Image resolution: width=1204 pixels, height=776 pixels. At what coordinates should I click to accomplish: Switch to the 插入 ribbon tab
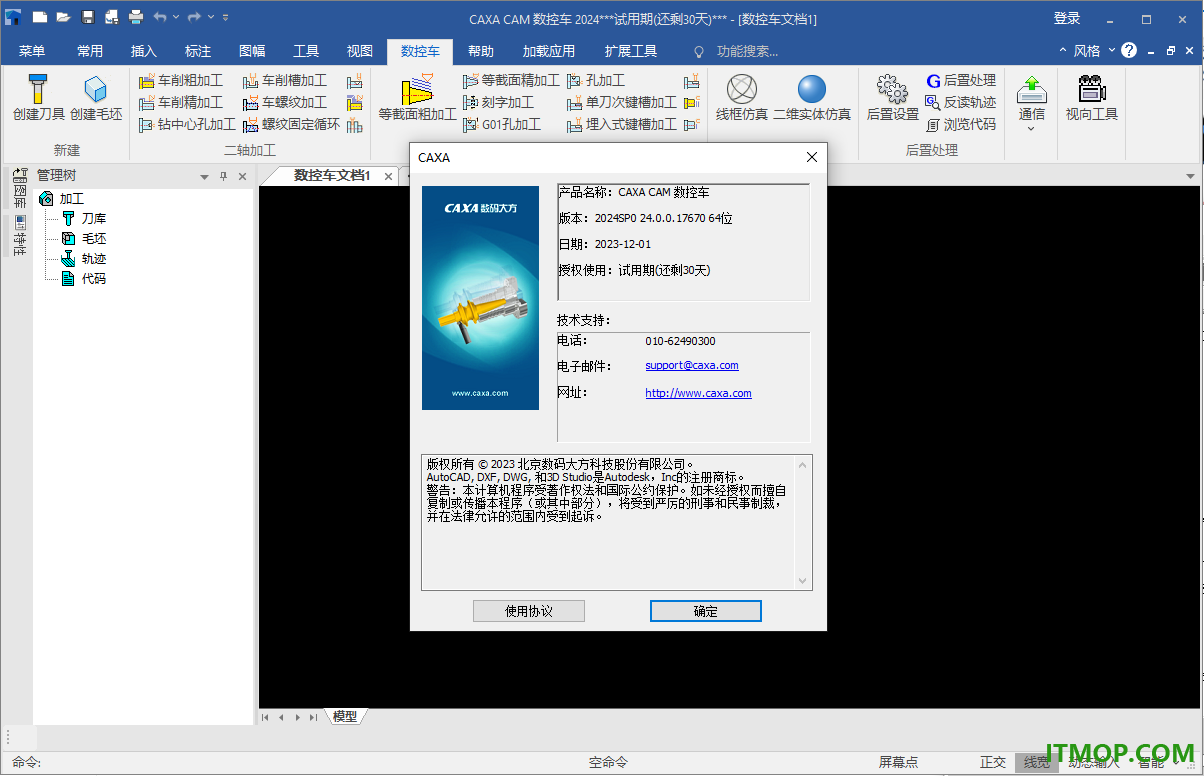point(144,51)
